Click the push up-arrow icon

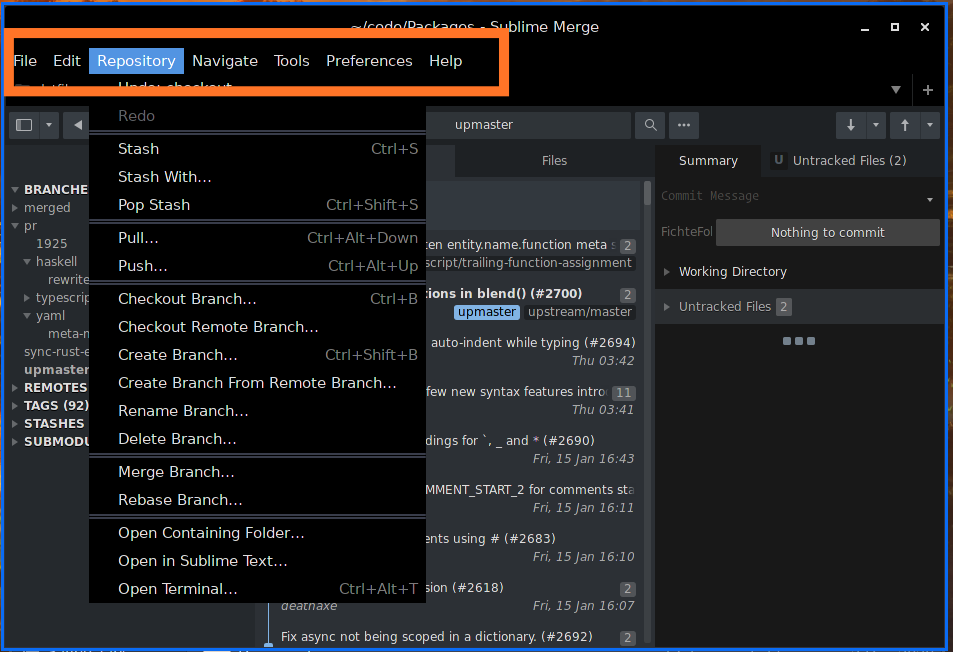click(x=905, y=125)
